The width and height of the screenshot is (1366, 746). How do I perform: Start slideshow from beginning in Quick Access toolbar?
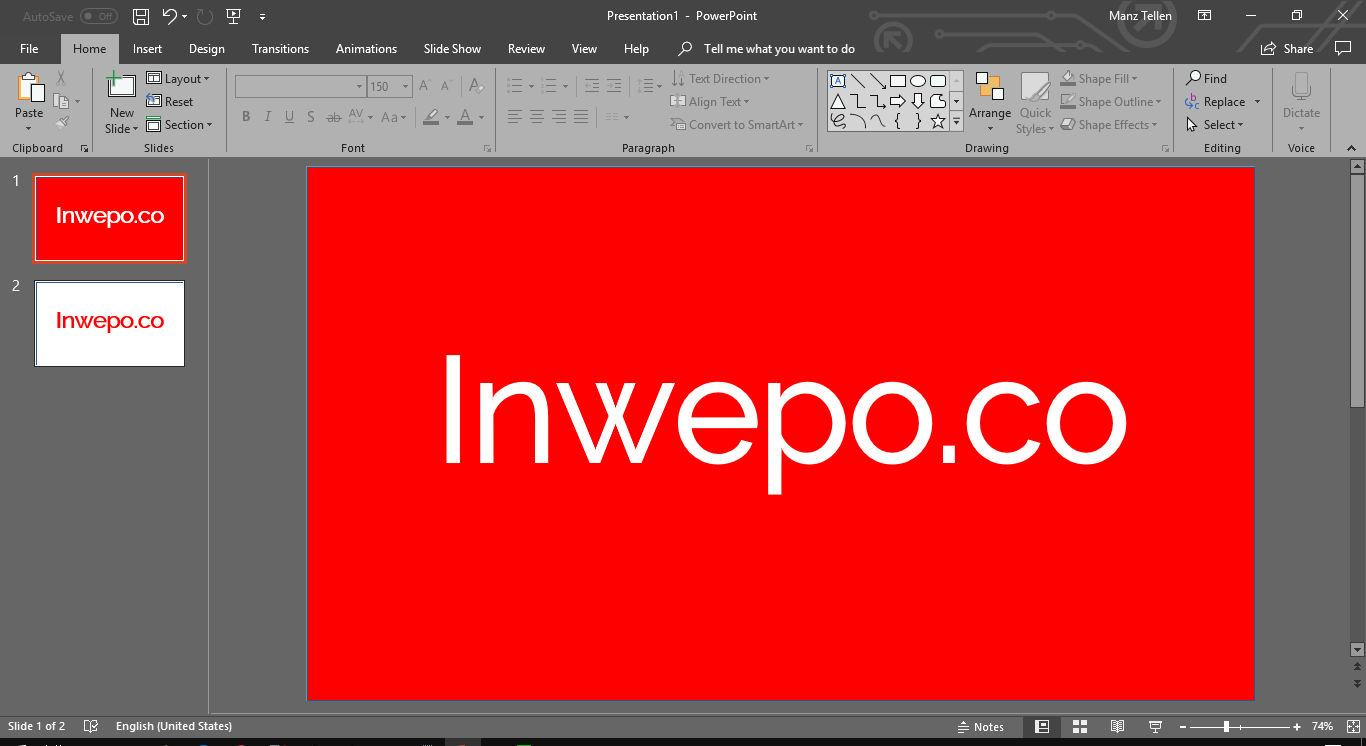(233, 16)
